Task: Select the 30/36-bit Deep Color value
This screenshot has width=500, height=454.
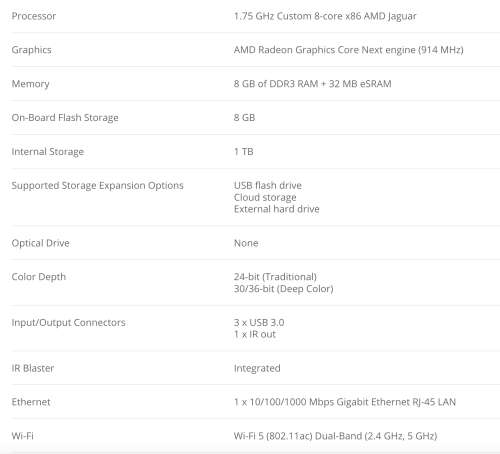Action: click(x=284, y=289)
